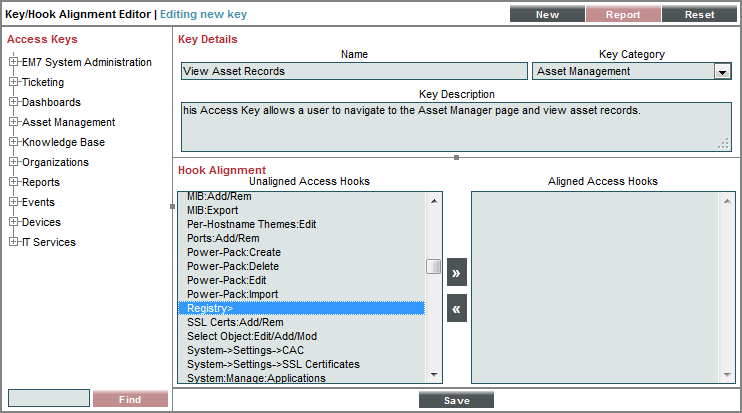This screenshot has width=742, height=413.
Task: Select the Ticketing category label
Action: pos(43,82)
